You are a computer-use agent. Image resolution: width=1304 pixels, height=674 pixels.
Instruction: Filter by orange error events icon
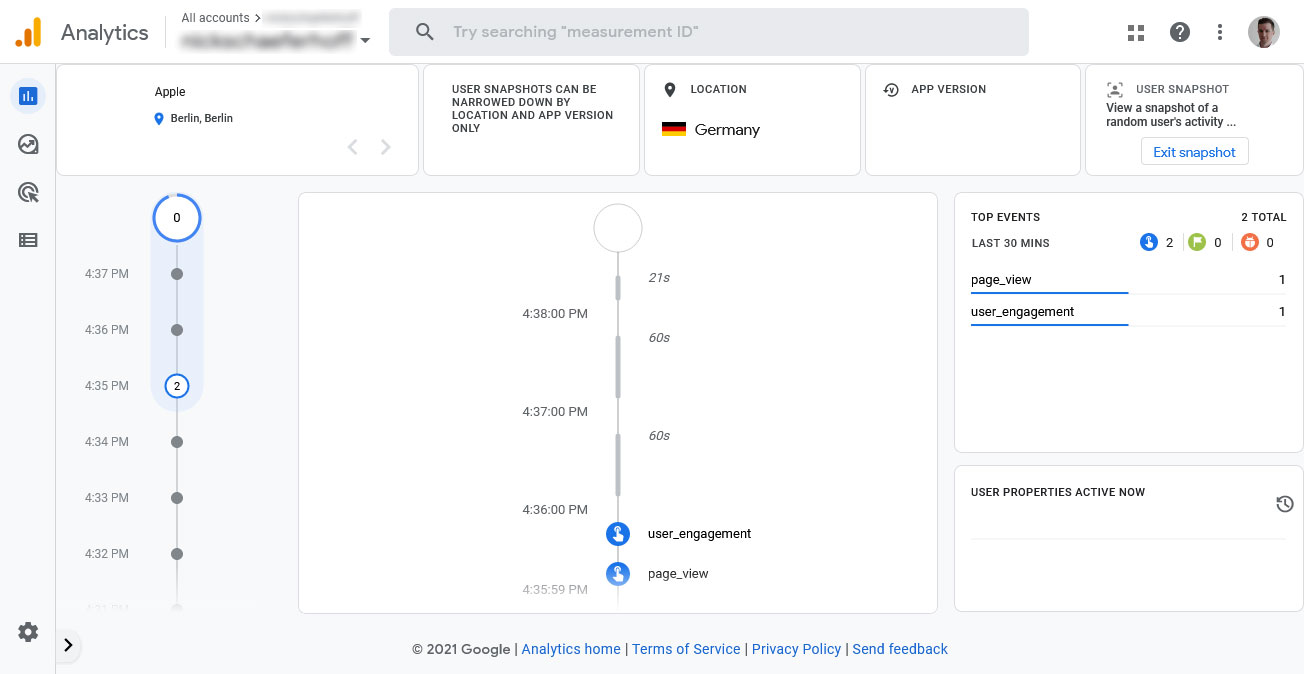(x=1249, y=242)
